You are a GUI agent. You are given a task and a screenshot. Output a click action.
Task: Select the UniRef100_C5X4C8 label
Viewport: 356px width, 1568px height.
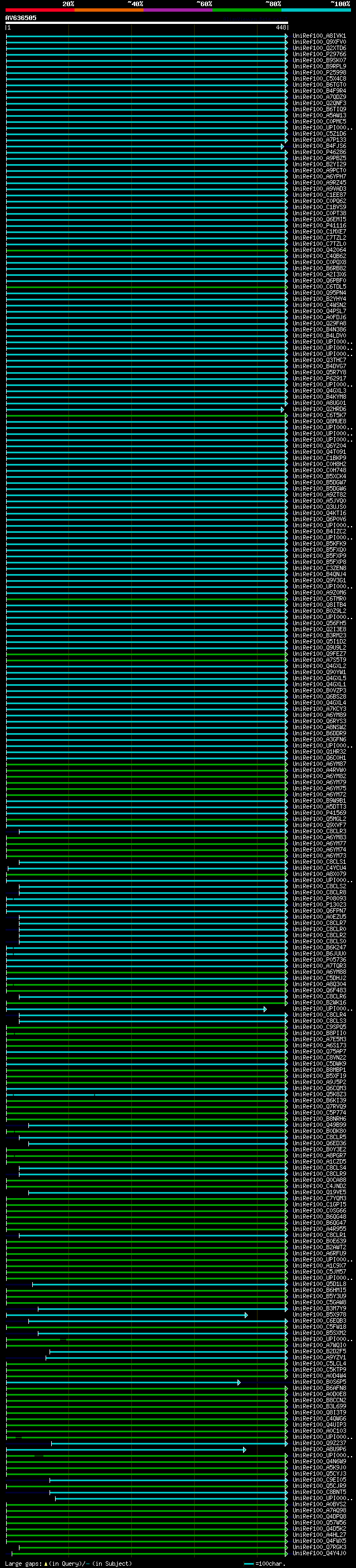point(319,78)
